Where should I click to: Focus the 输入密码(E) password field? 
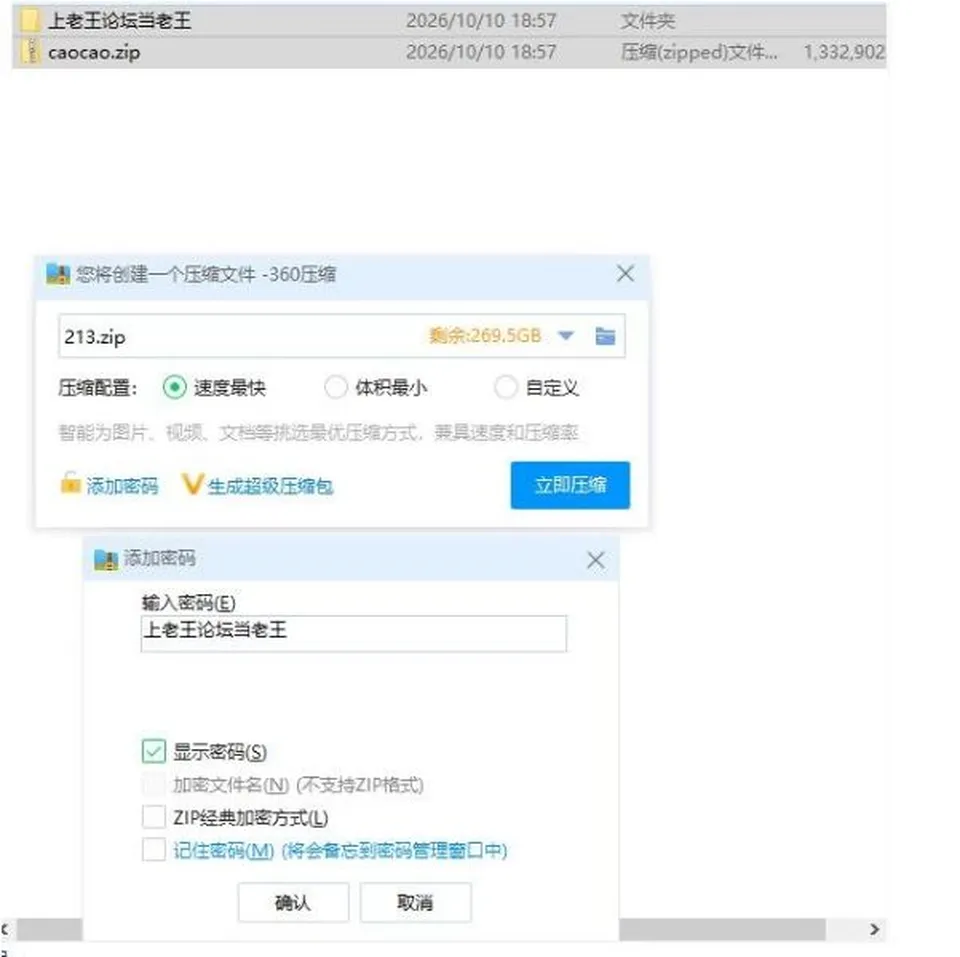coord(353,633)
